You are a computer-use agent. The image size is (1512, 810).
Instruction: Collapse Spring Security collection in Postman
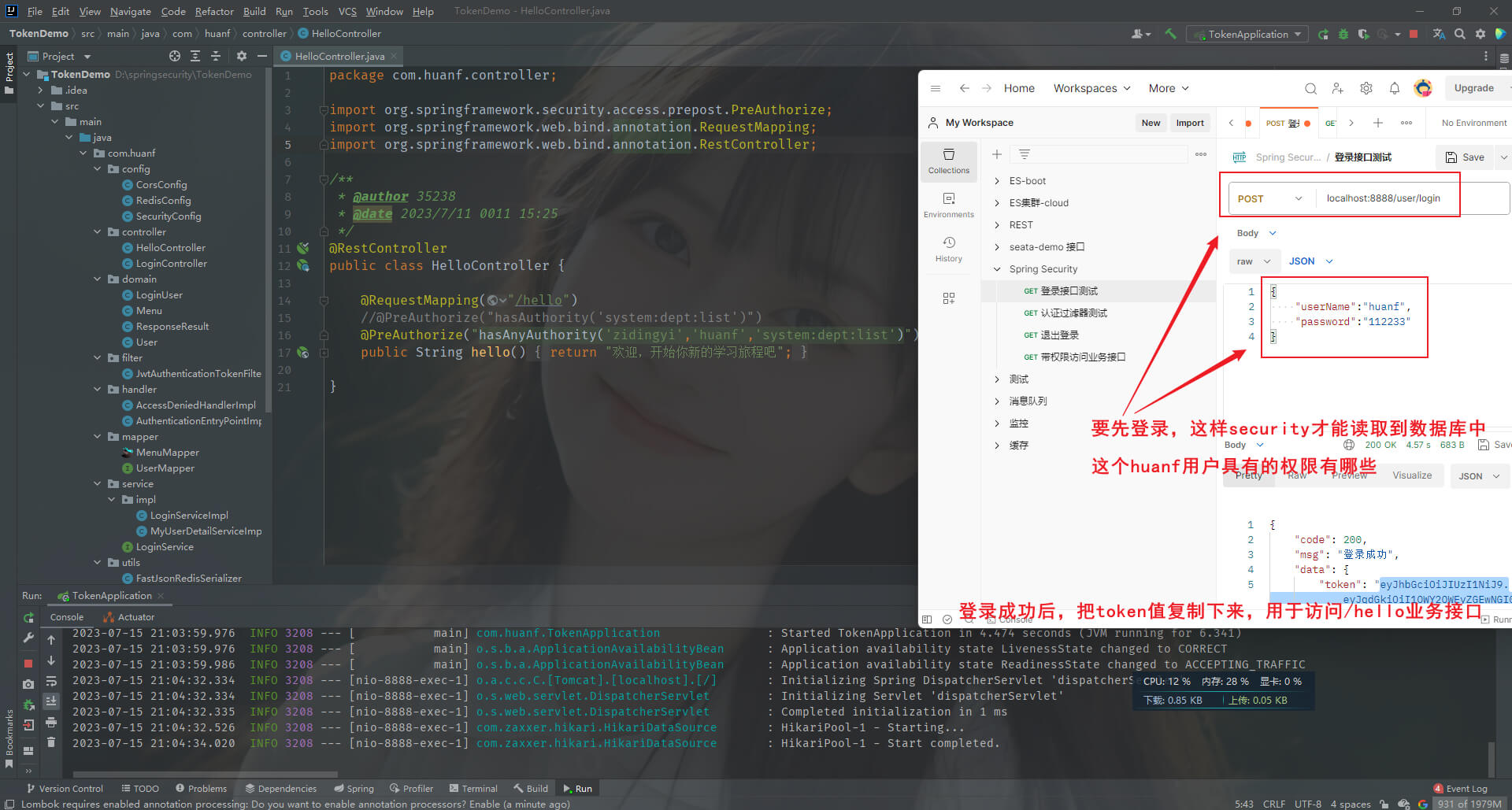coord(997,269)
